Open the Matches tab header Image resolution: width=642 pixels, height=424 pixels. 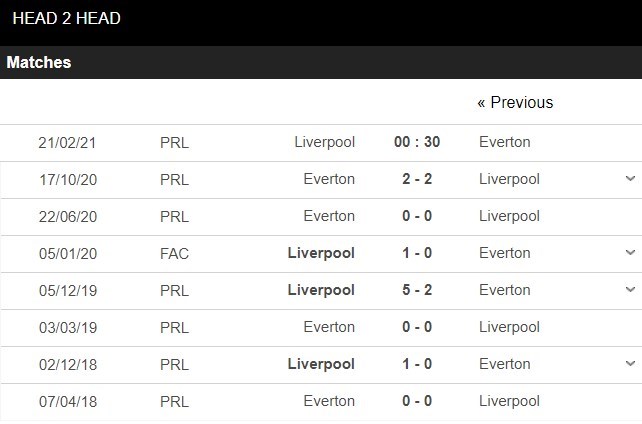(39, 62)
